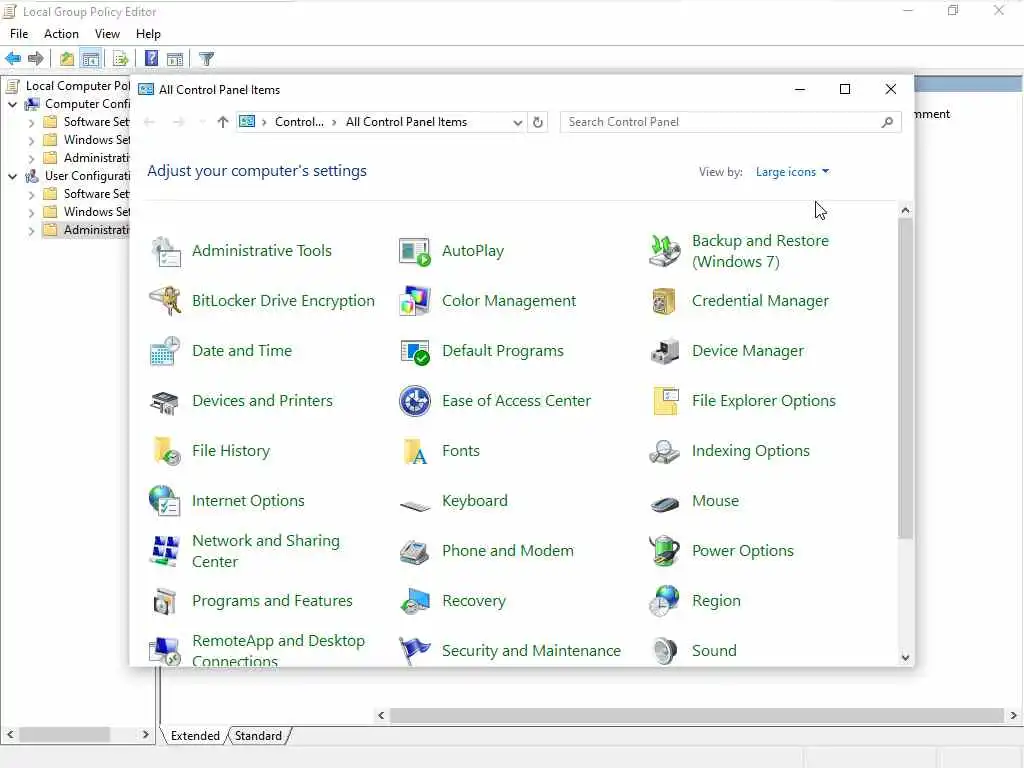Open the address bar history dropdown arrow

pos(517,122)
